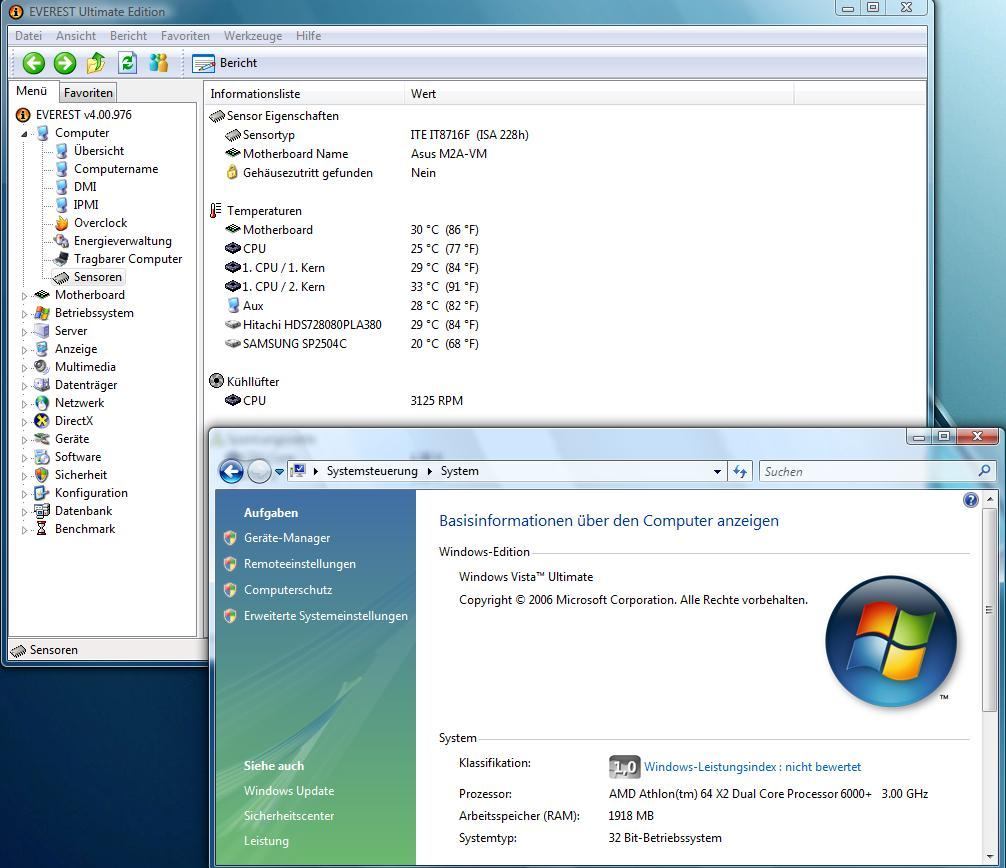Click the Gehäusezutritt gefunden lock icon
This screenshot has width=1006, height=868.
pyautogui.click(x=232, y=173)
